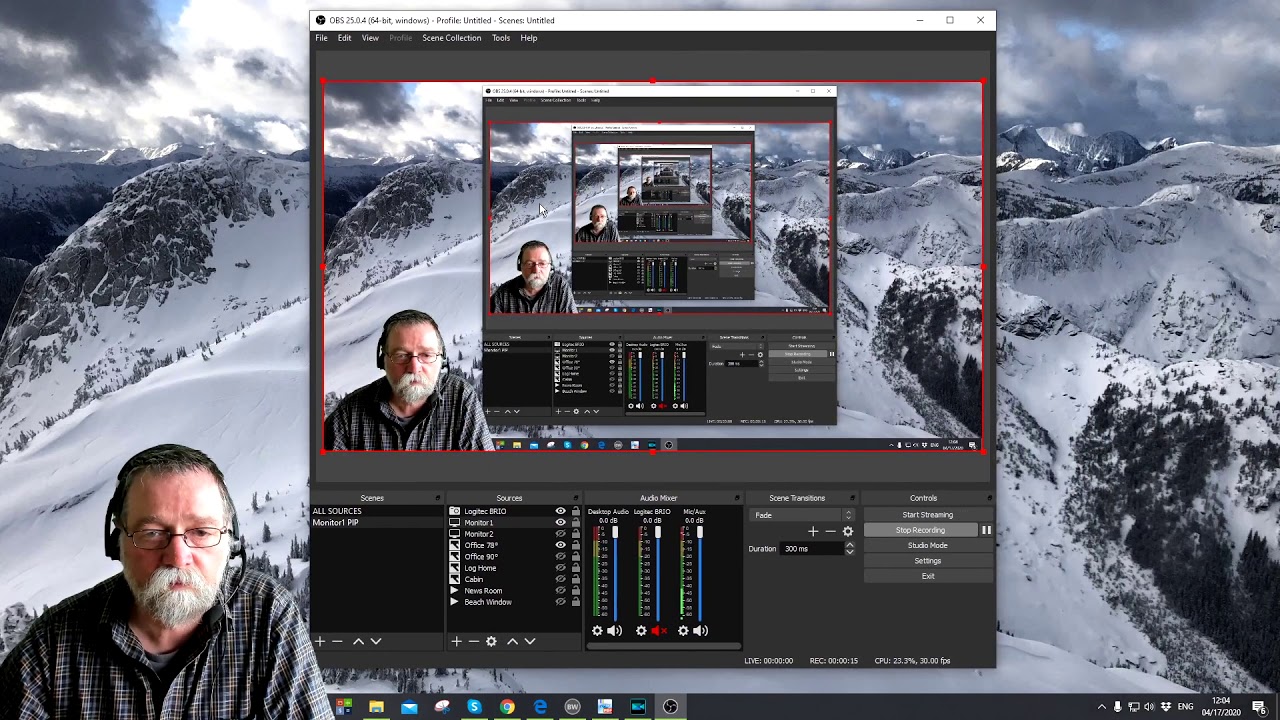Show hidden system tray icons chevron
The width and height of the screenshot is (1280, 720).
1102,707
